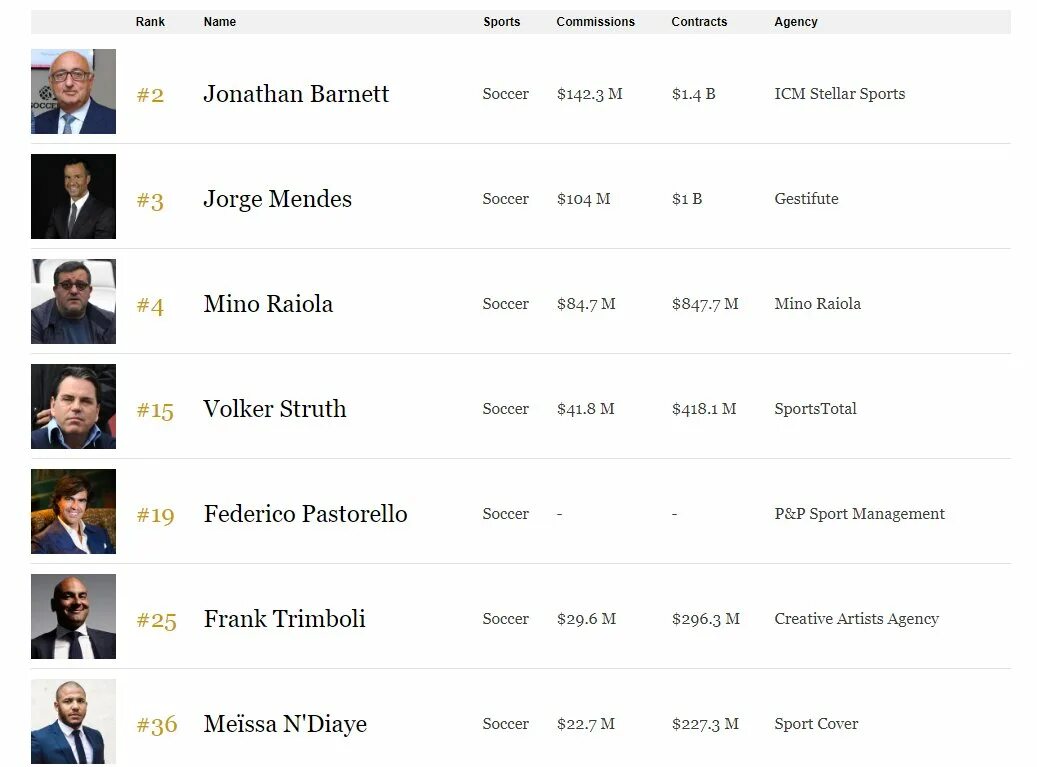Click Federico Pastorello's portrait thumbnail
Viewport: 1037px width, 767px height.
point(73,511)
